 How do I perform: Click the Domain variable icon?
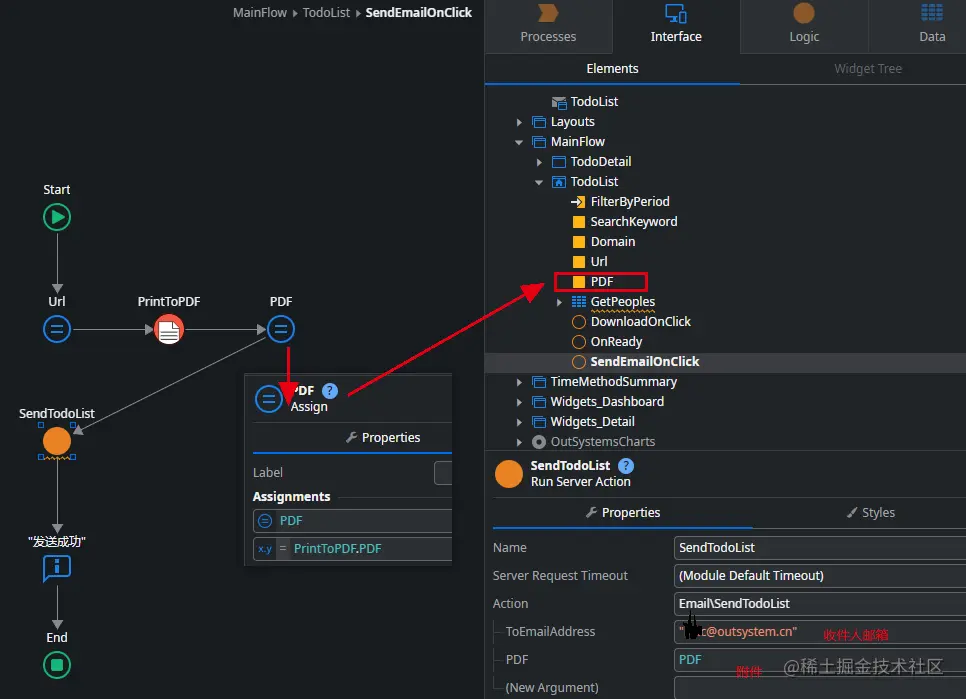click(x=578, y=242)
